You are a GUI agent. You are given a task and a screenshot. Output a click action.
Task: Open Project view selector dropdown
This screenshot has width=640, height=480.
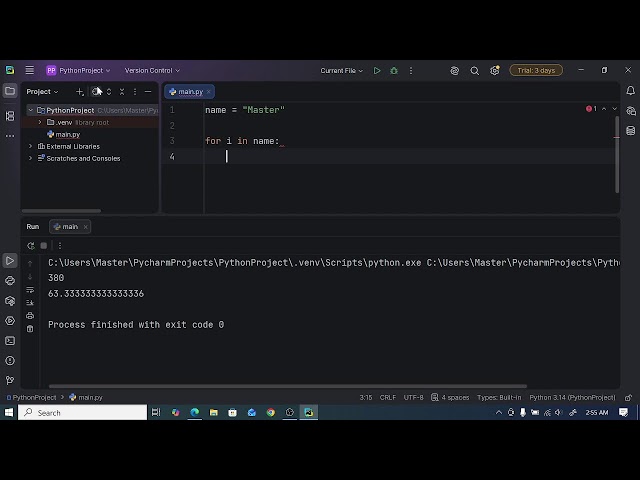42,92
